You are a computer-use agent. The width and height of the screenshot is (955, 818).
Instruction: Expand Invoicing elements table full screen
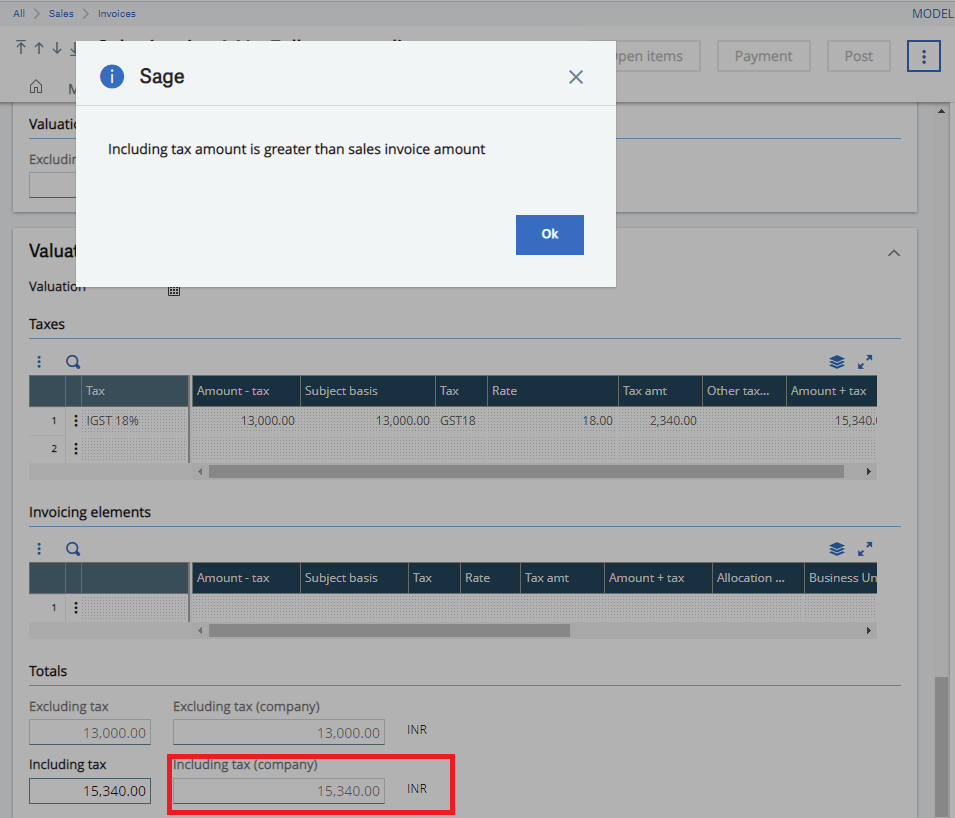coord(864,549)
